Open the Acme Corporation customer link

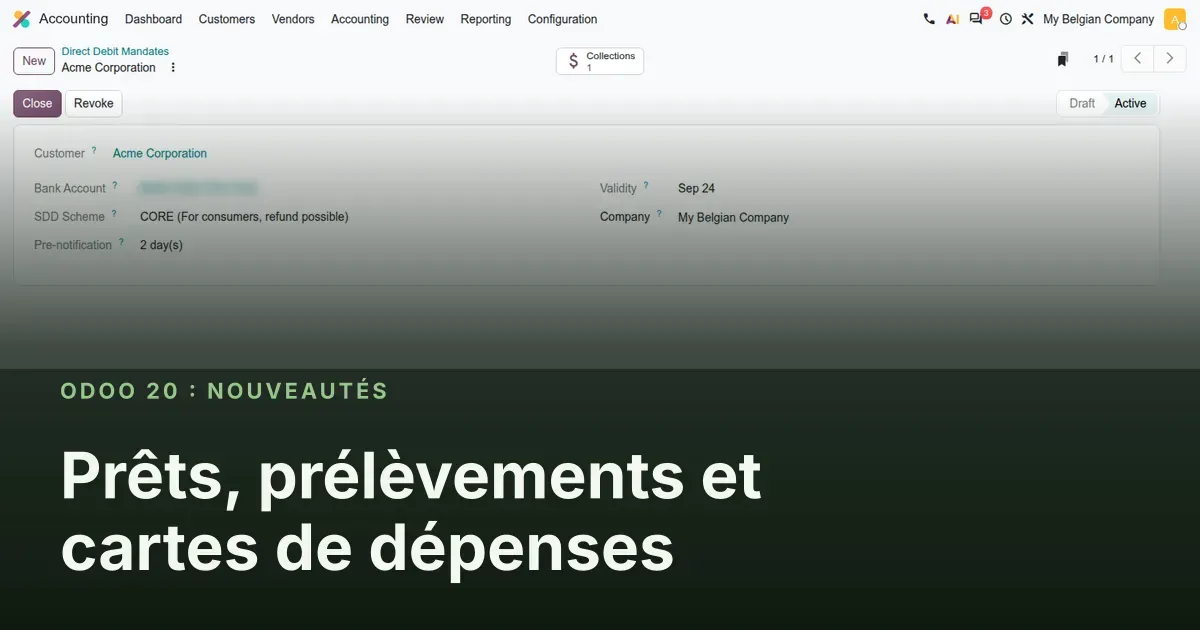(x=160, y=153)
